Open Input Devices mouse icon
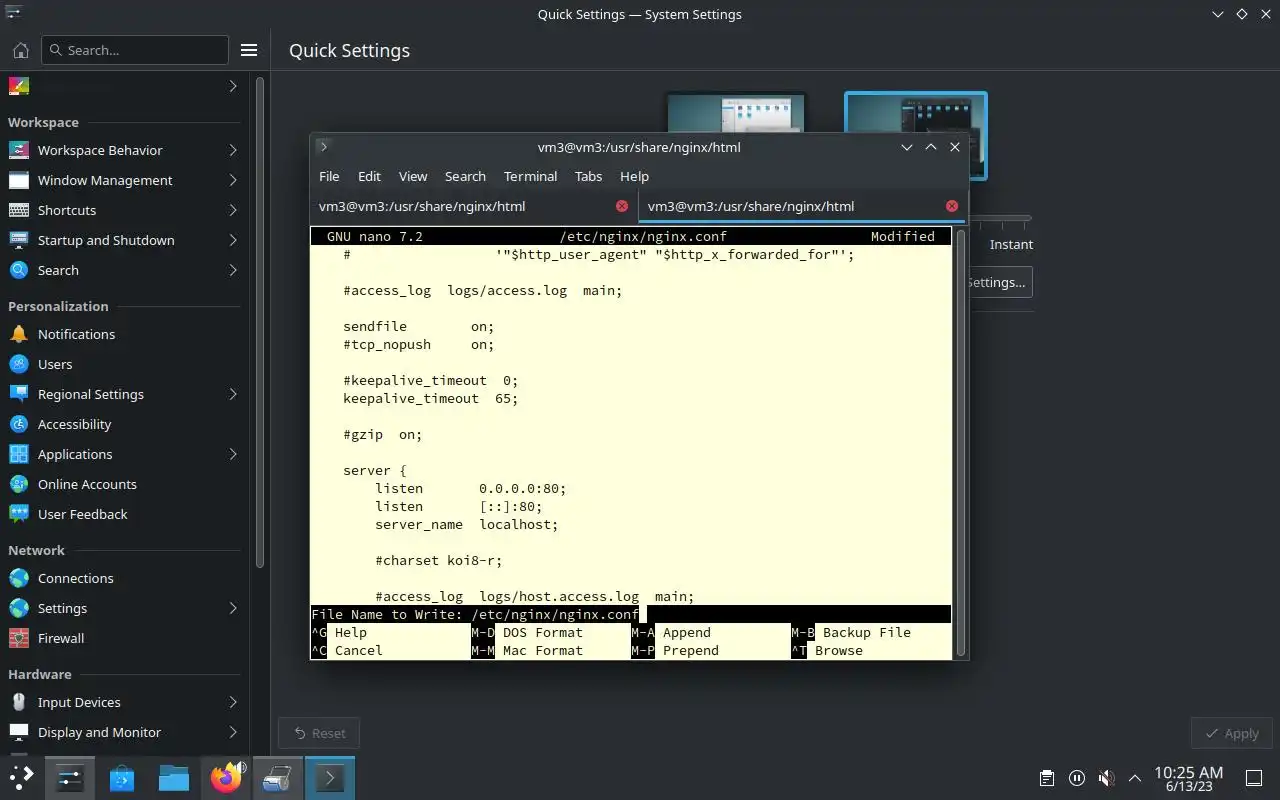This screenshot has height=800, width=1280. (19, 702)
